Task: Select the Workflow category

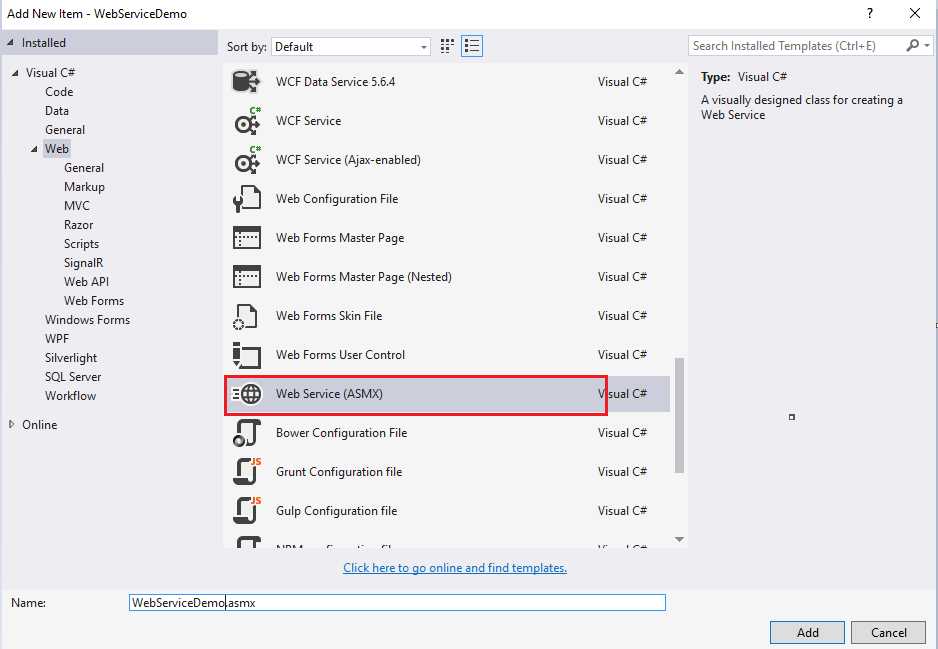Action: point(70,396)
